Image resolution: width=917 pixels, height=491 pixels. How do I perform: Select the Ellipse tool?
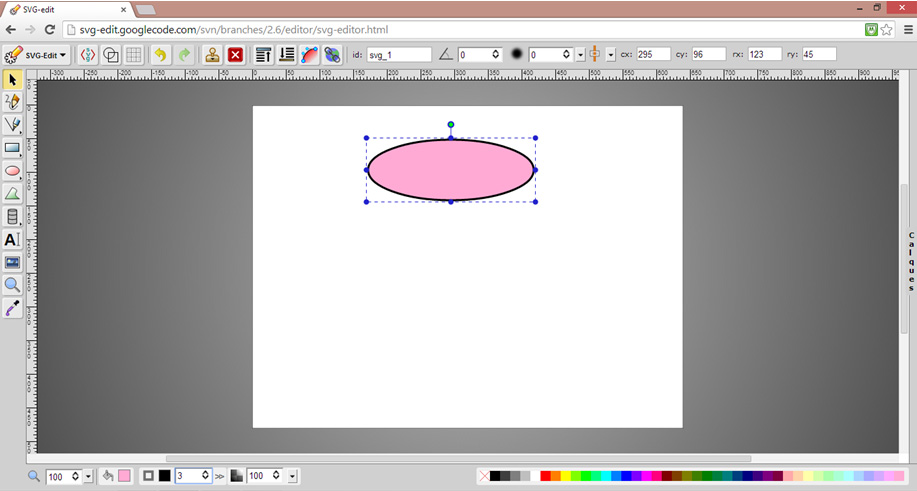pos(12,171)
